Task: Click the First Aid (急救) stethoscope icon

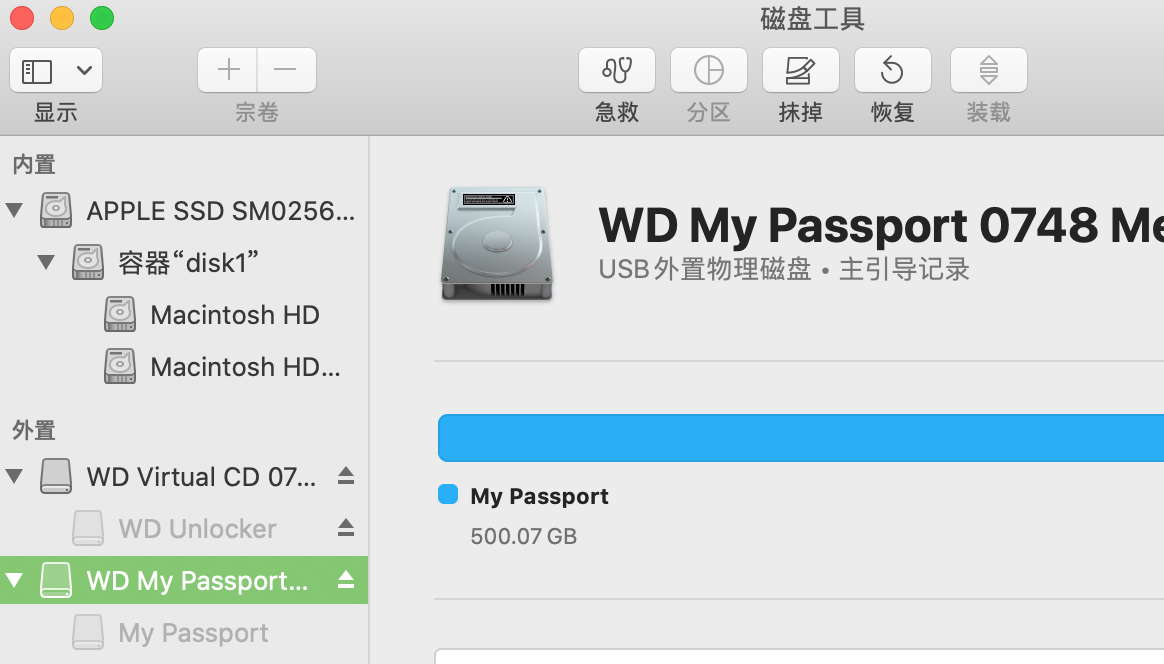Action: (x=617, y=70)
